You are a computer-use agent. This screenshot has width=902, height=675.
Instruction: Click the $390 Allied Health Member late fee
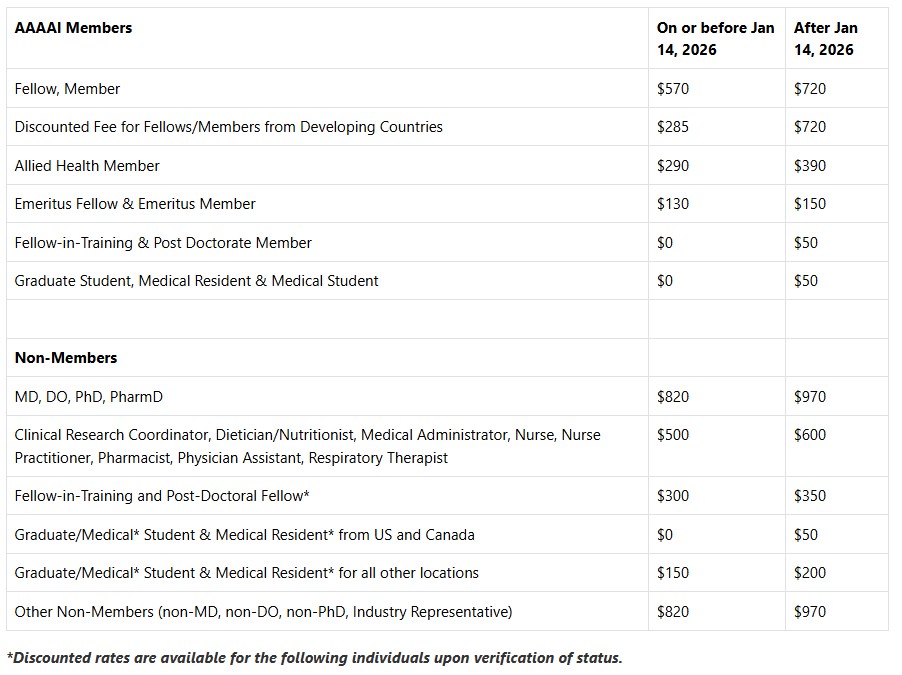tap(810, 166)
